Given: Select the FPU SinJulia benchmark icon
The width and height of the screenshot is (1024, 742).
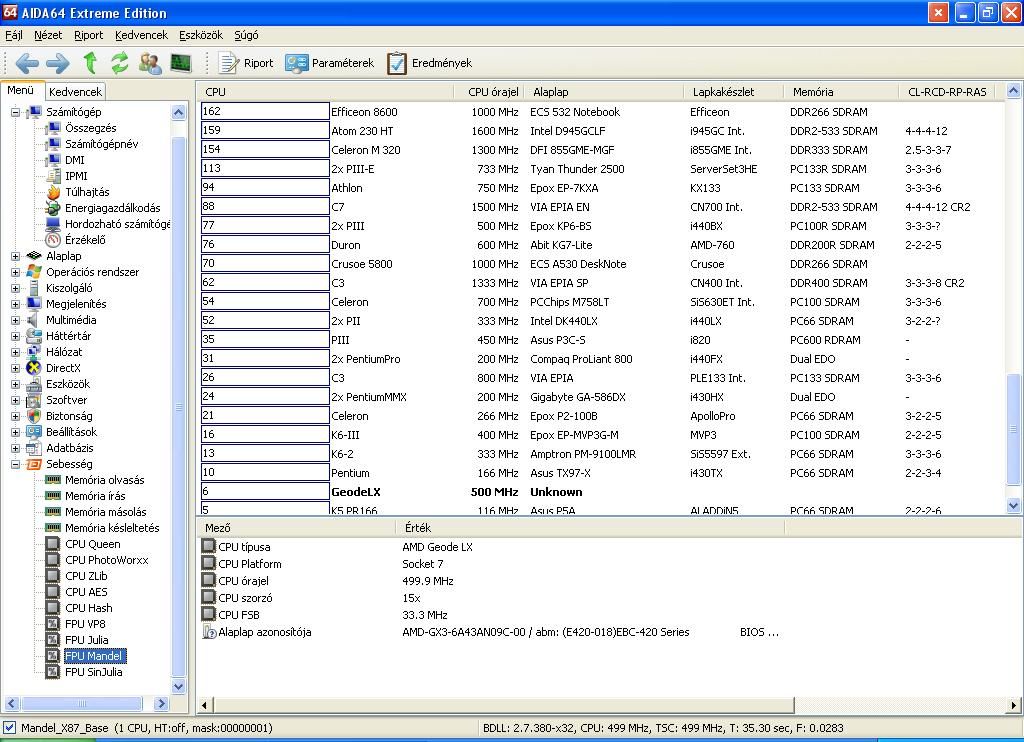Looking at the screenshot, I should [53, 672].
